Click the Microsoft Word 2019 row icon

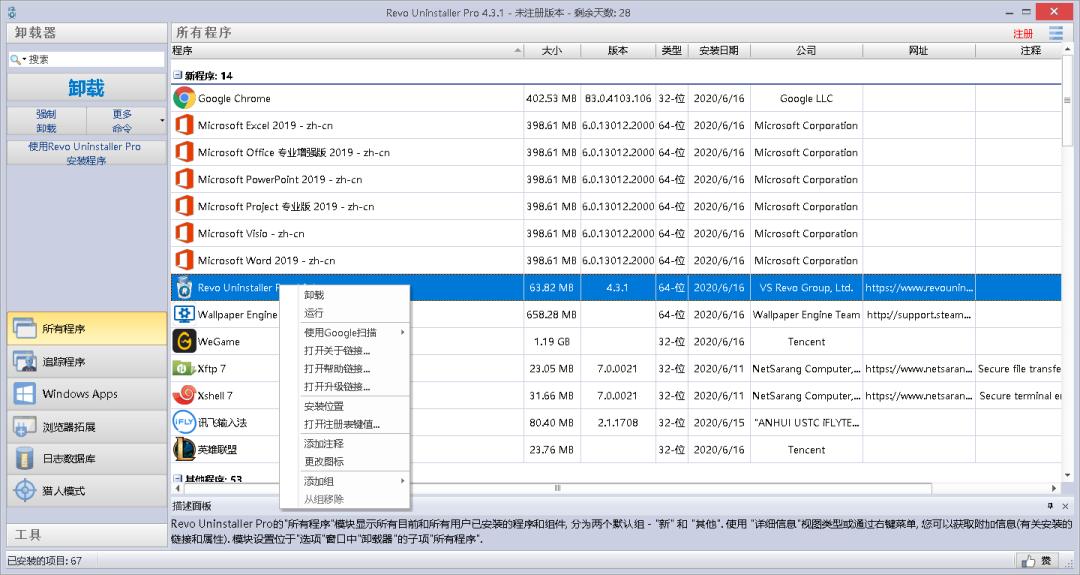[x=184, y=260]
